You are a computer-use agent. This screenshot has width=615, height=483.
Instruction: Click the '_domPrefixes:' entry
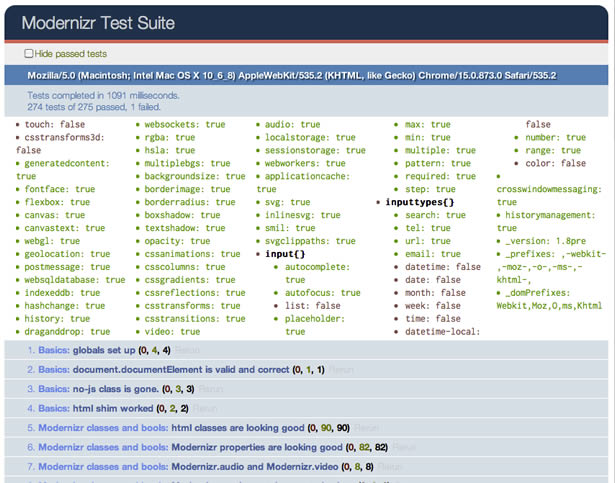[538, 293]
